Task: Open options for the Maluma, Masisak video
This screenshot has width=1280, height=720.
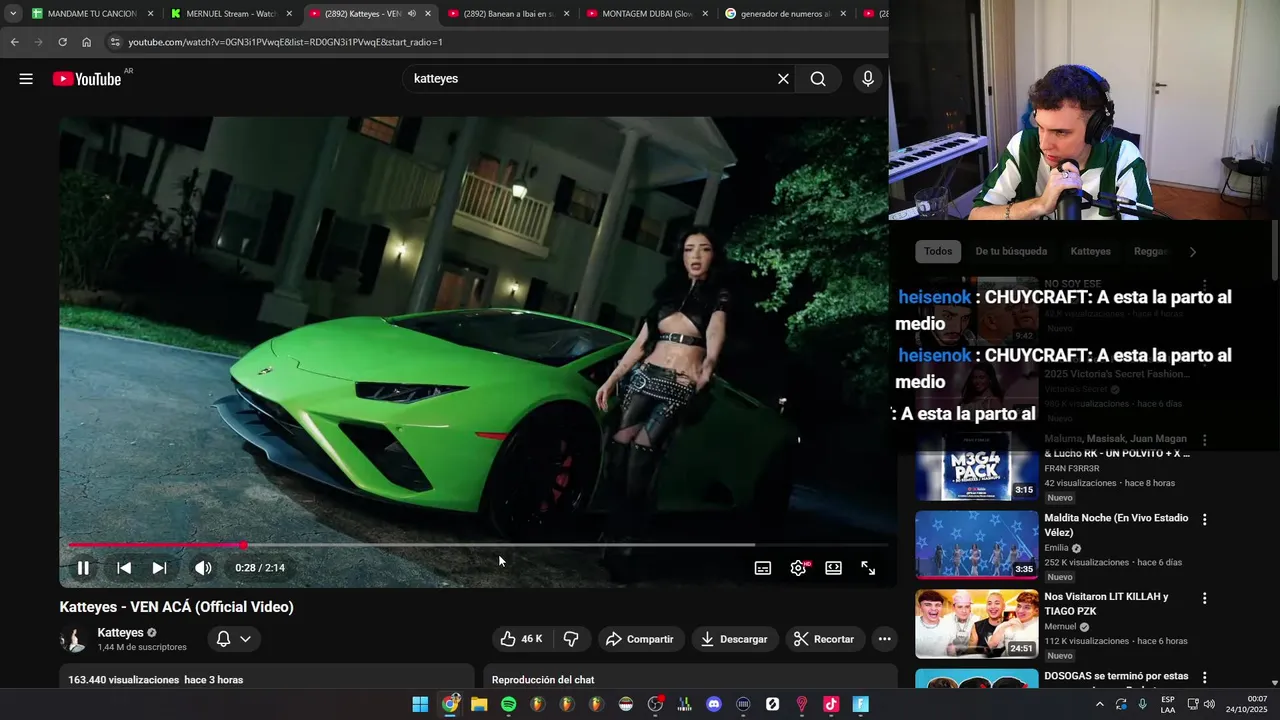Action: (x=1204, y=441)
